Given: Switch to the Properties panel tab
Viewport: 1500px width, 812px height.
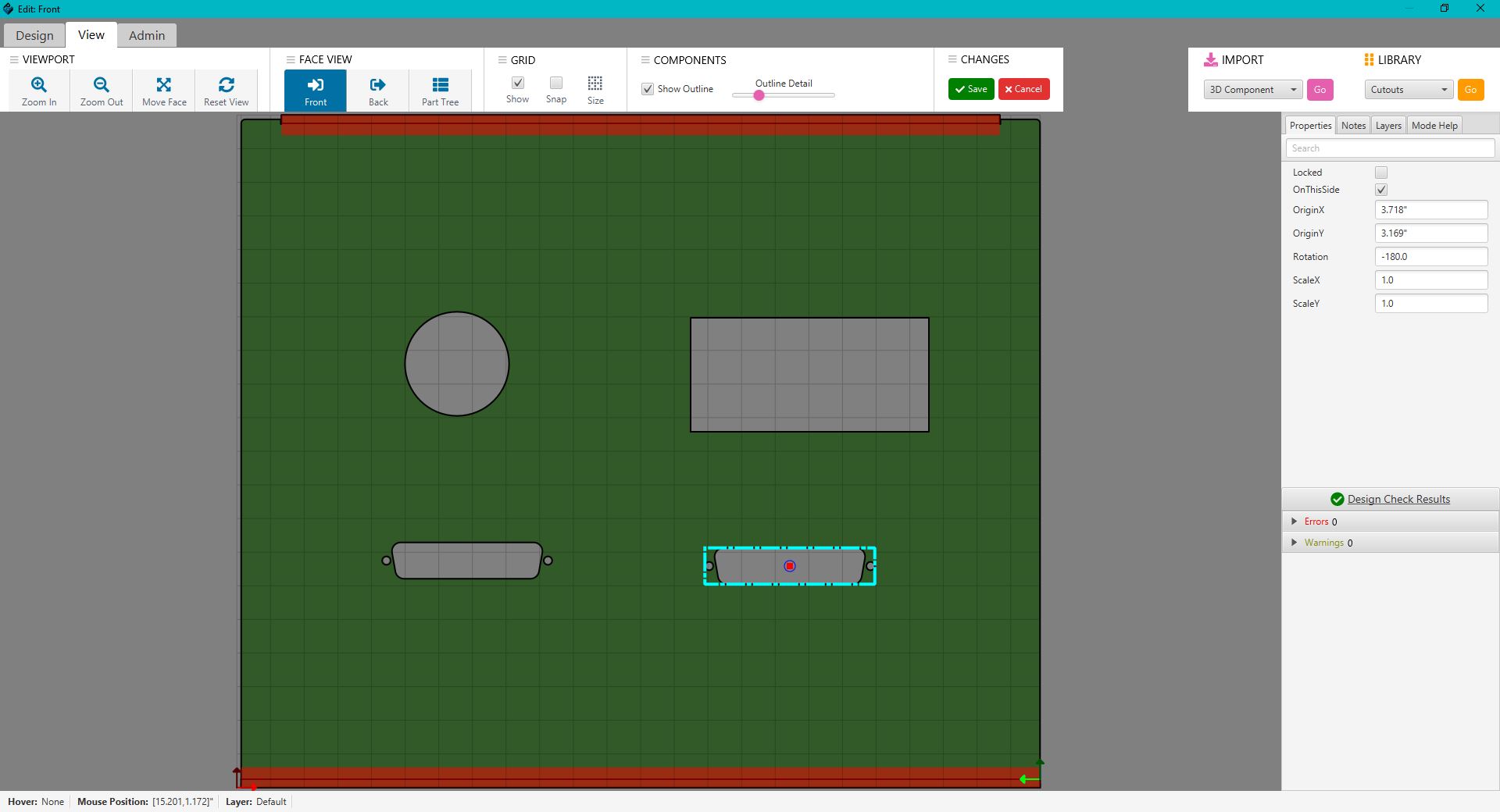Looking at the screenshot, I should click(x=1310, y=126).
